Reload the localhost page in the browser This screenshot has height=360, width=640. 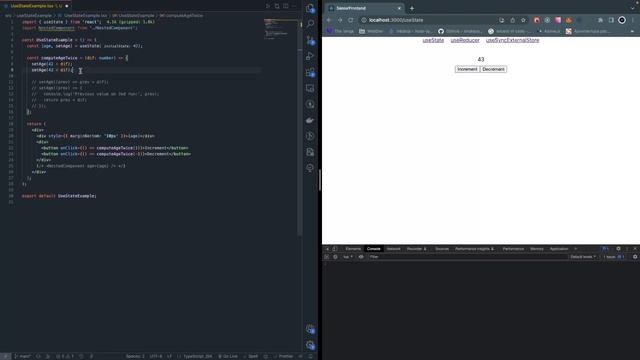351,20
